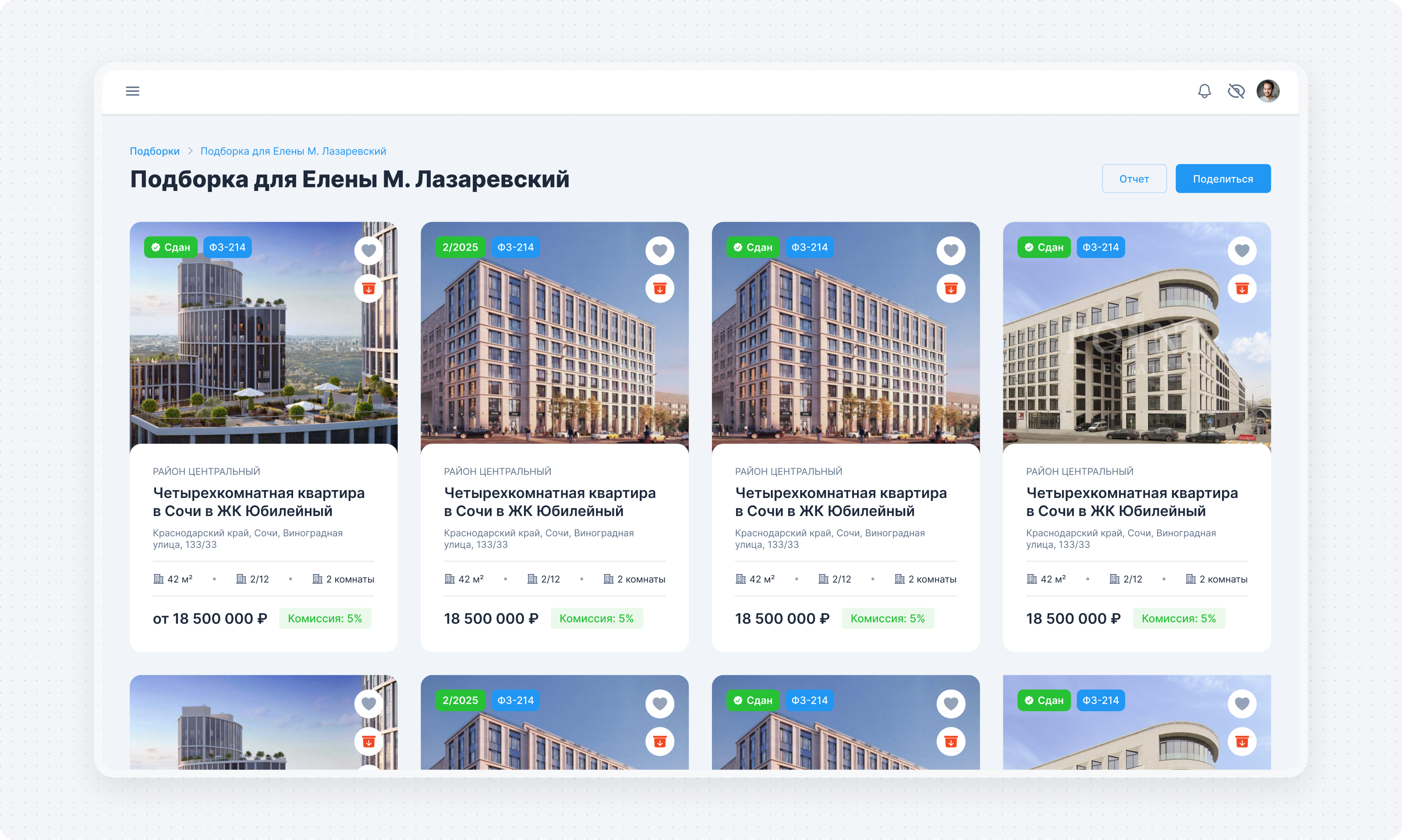
Task: Open the hamburger navigation menu
Action: coord(132,91)
